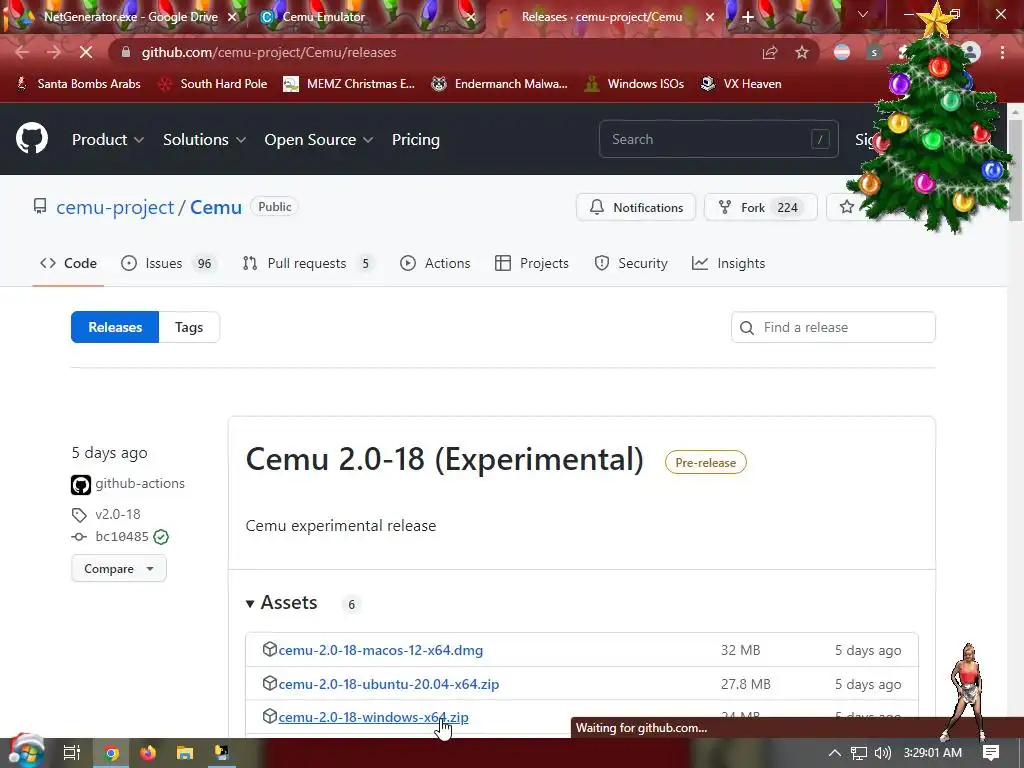
Task: Open Firefox from the taskbar
Action: click(148, 753)
